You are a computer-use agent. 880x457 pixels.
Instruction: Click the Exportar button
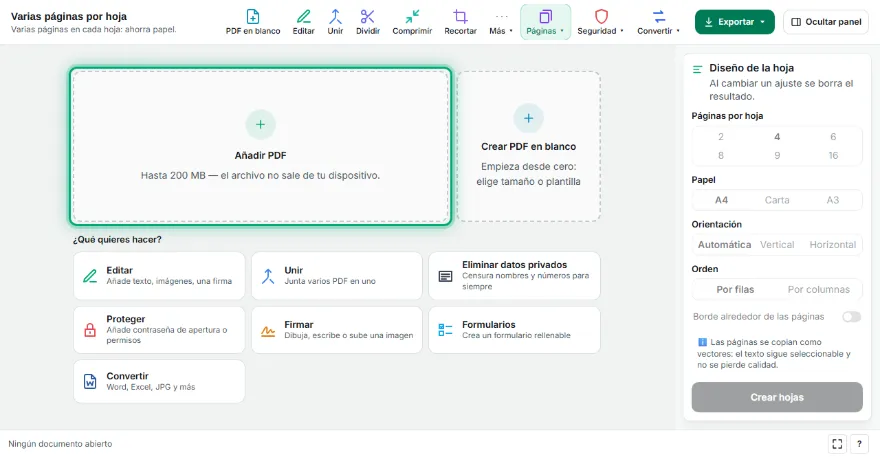[x=735, y=22]
